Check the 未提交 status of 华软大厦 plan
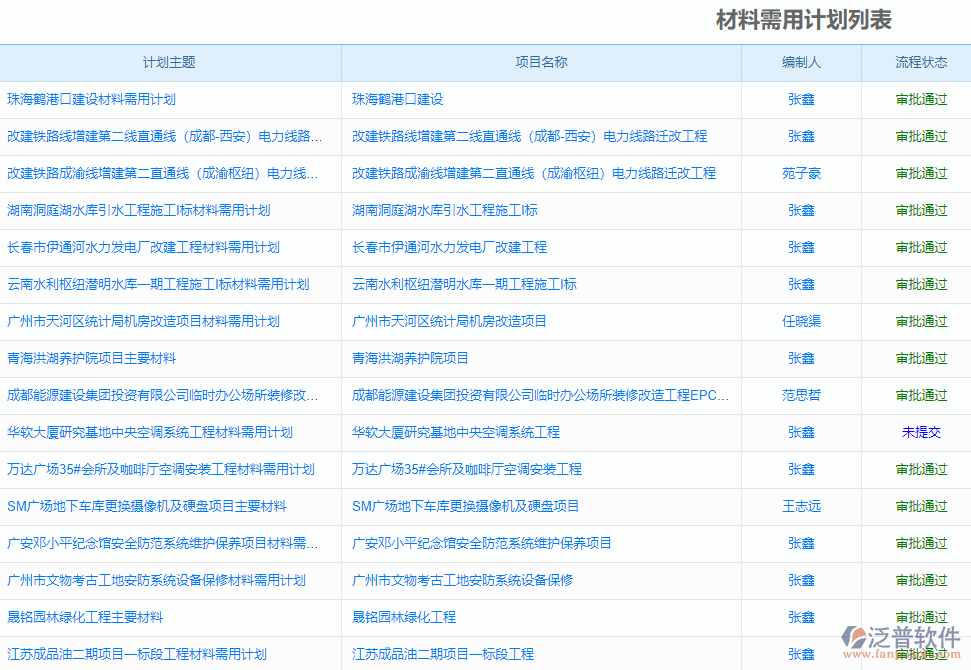 [x=919, y=432]
